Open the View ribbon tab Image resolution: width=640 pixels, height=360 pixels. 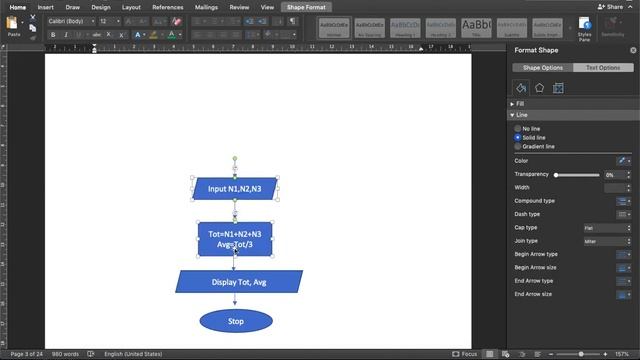[x=267, y=7]
